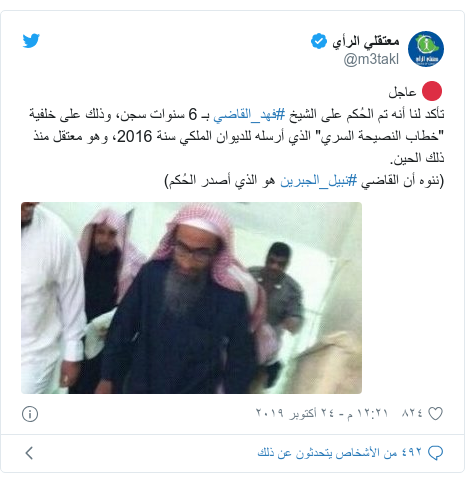Expand conversation with left chevron arrow
Viewport: 465px width, 482px height.
[29, 453]
